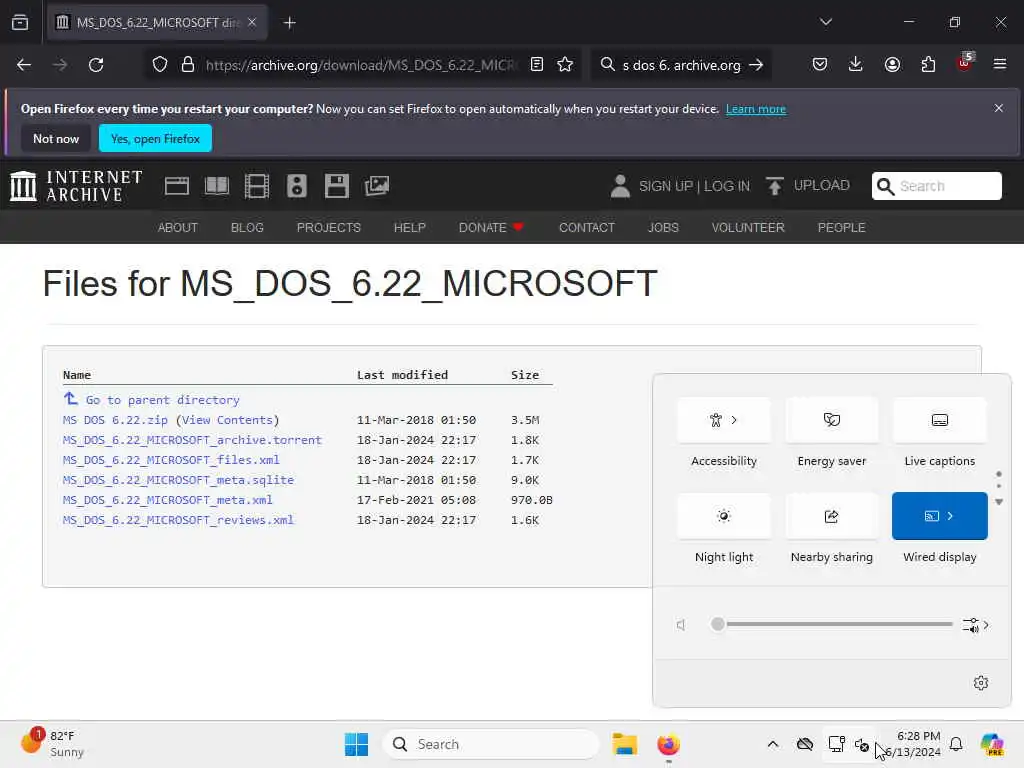1024x768 pixels.
Task: Mute using the volume speaker icon
Action: (x=681, y=625)
